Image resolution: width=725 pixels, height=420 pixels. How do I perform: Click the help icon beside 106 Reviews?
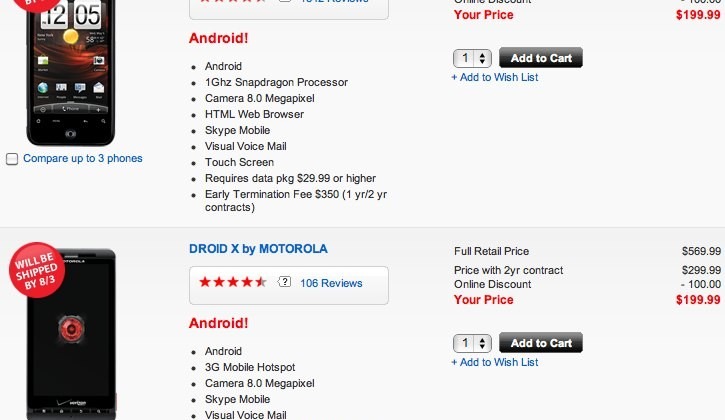[284, 282]
